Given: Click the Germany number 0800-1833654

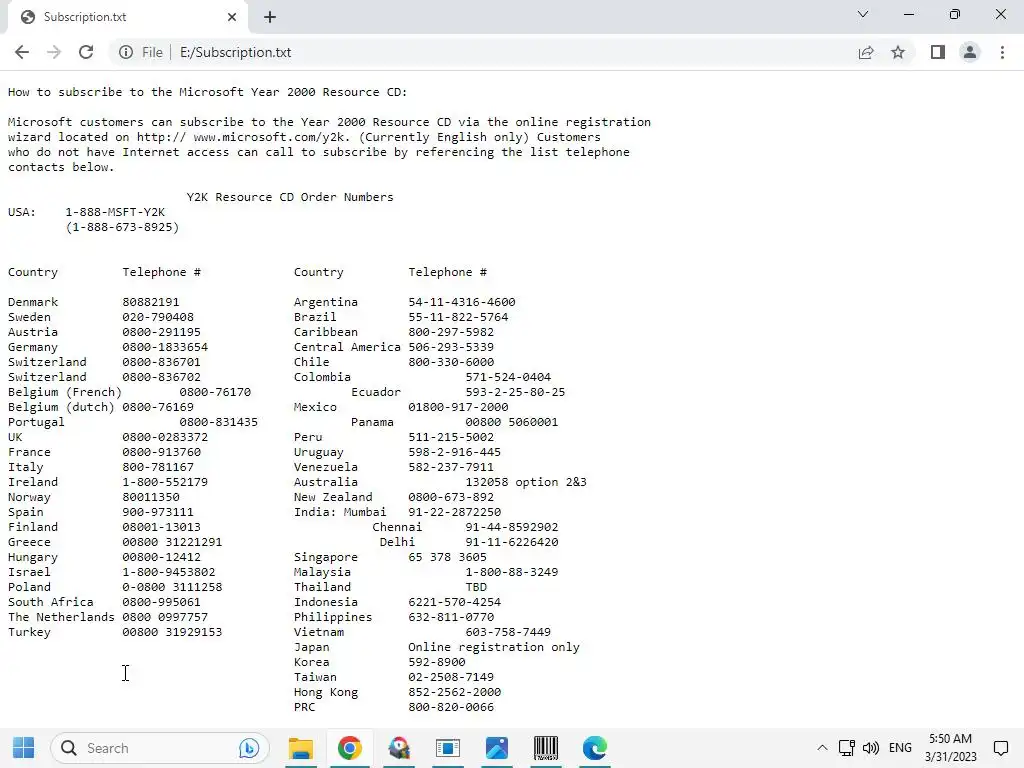Looking at the screenshot, I should point(165,347).
